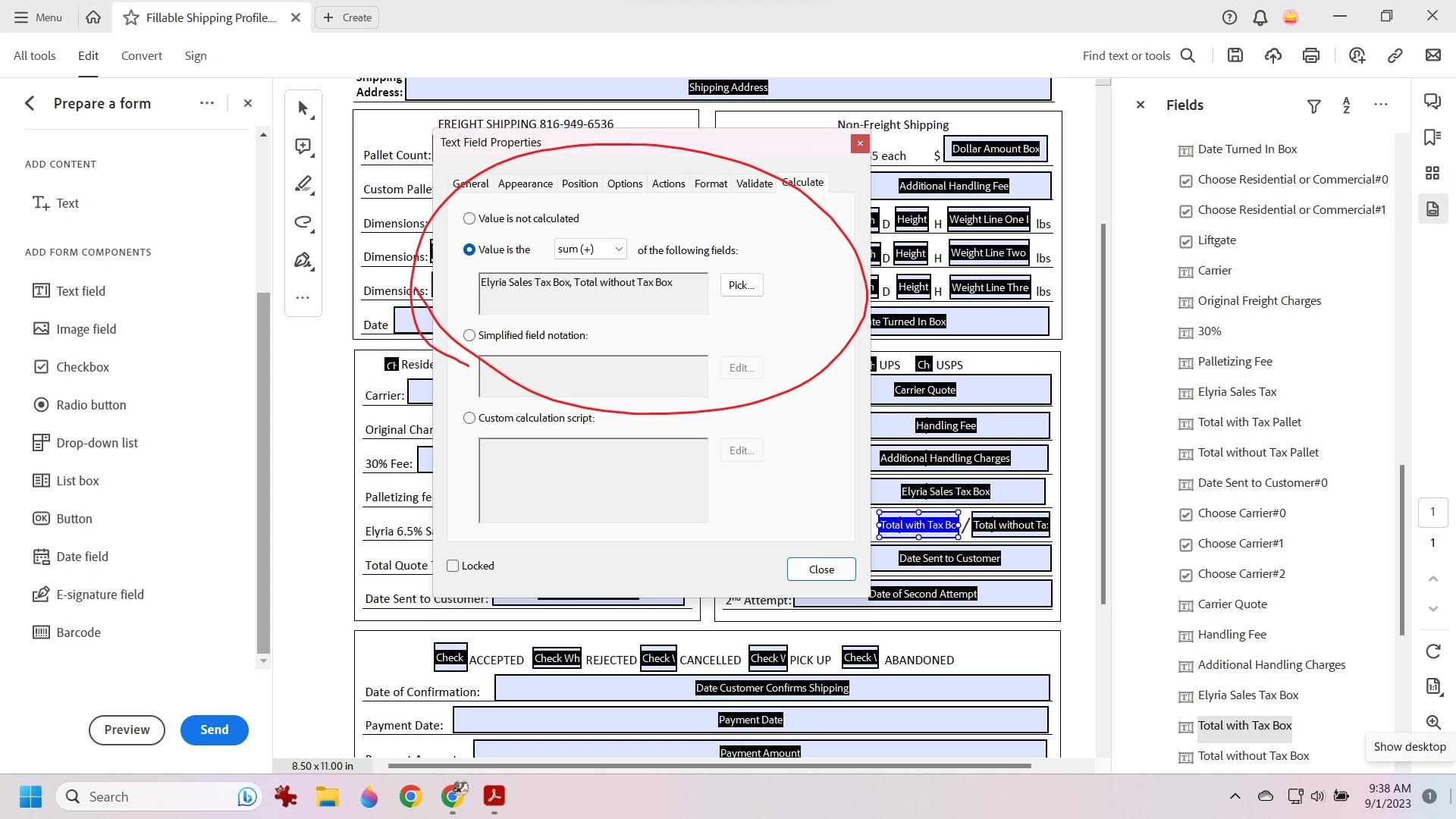Tick the Locked checkbox
Screen dimensions: 1456x819
click(x=453, y=566)
